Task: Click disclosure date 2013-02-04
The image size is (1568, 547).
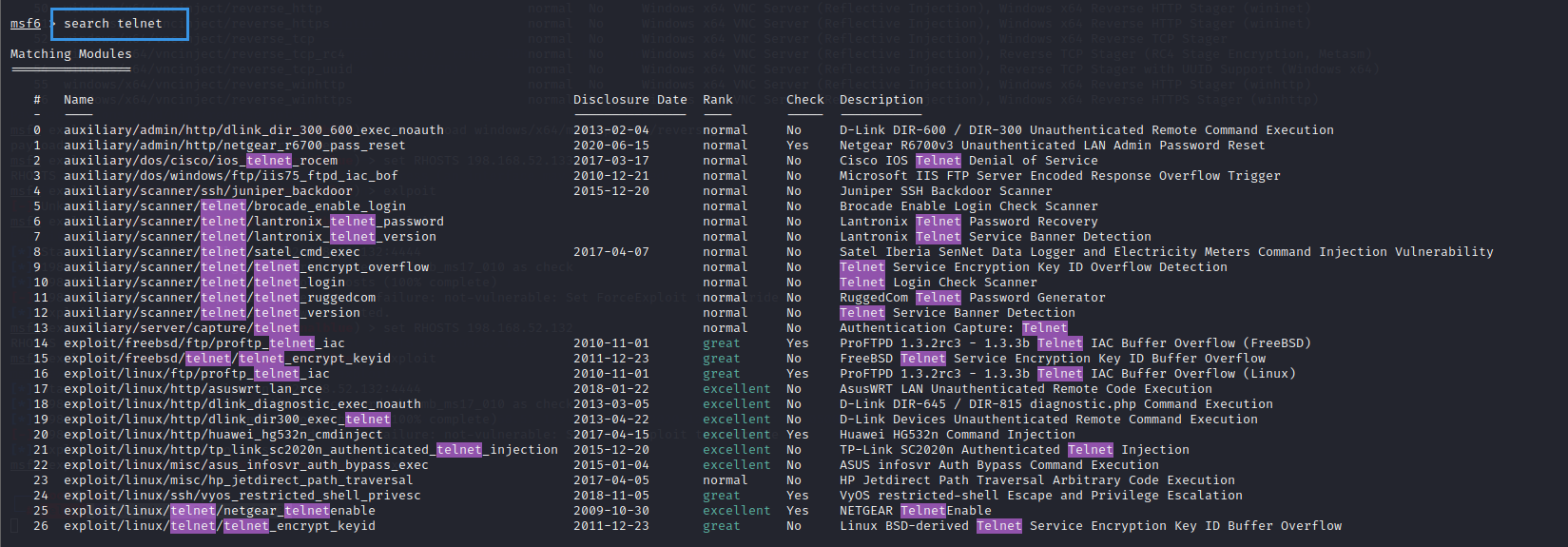Action: (611, 130)
